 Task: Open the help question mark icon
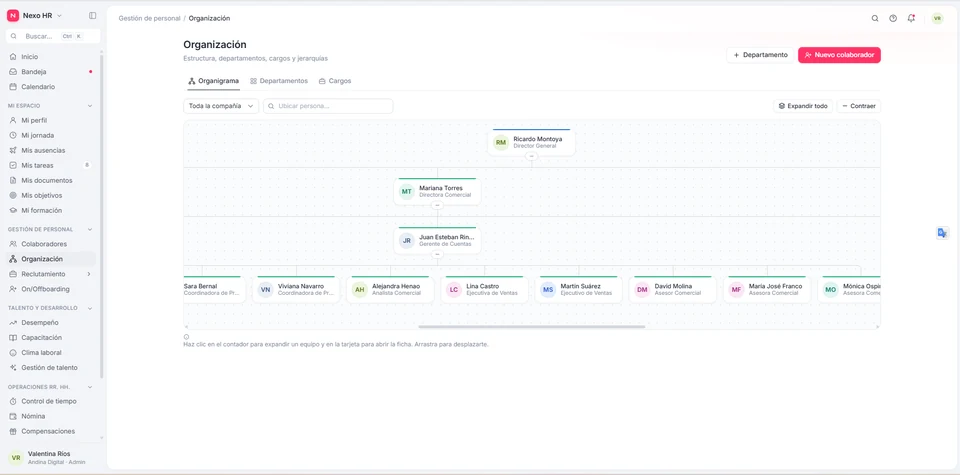tap(893, 18)
